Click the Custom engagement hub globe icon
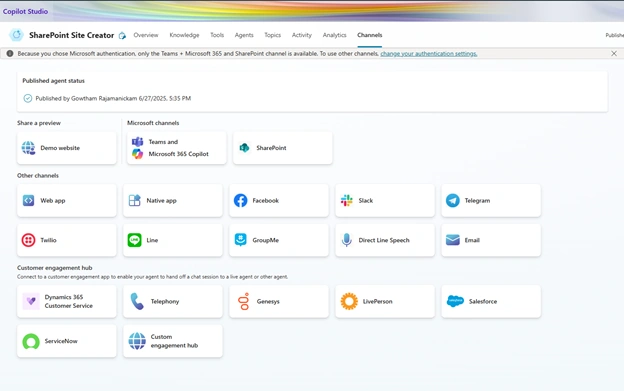 pos(137,341)
